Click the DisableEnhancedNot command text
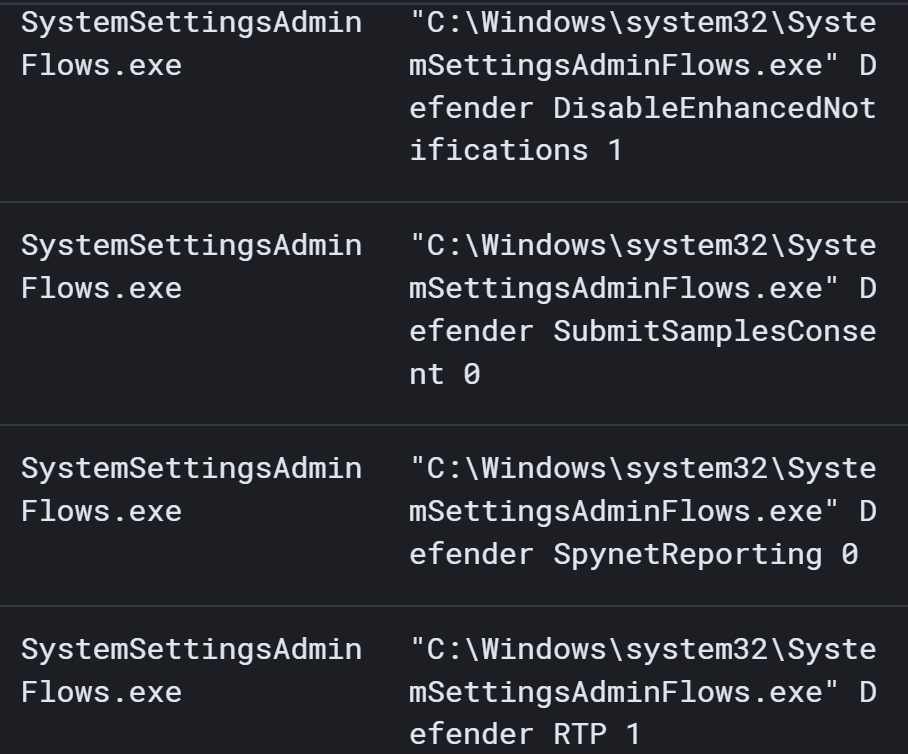This screenshot has width=908, height=754. point(714,108)
